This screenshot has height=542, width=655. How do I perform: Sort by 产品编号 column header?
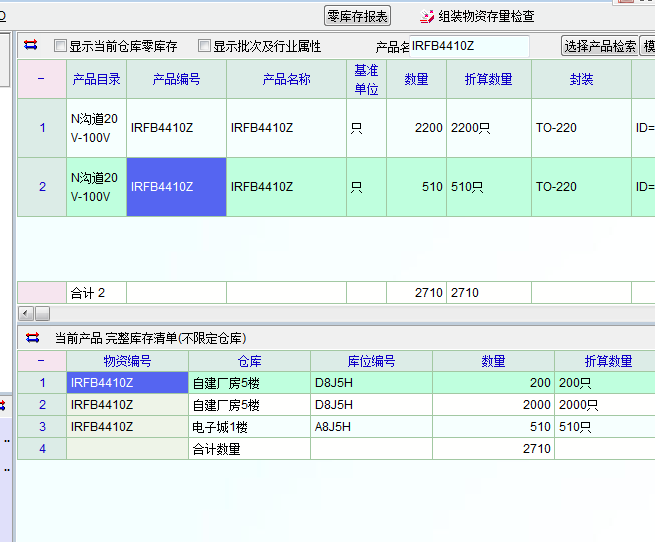(176, 79)
